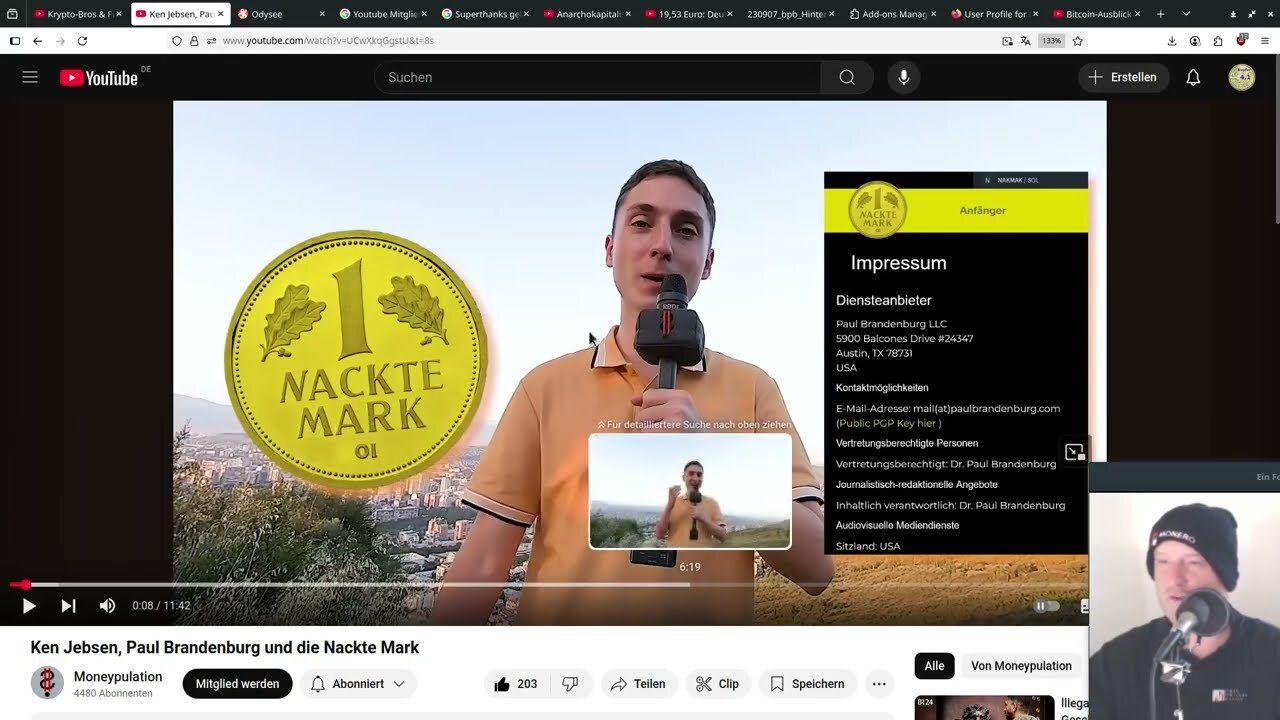The image size is (1280, 720).
Task: Select Von Moneypulation filter chip
Action: pyautogui.click(x=1021, y=666)
